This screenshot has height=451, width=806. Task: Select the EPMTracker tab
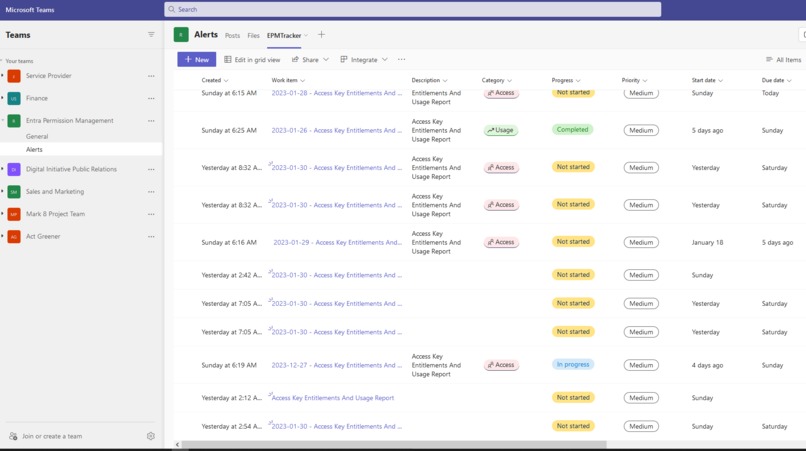click(284, 35)
